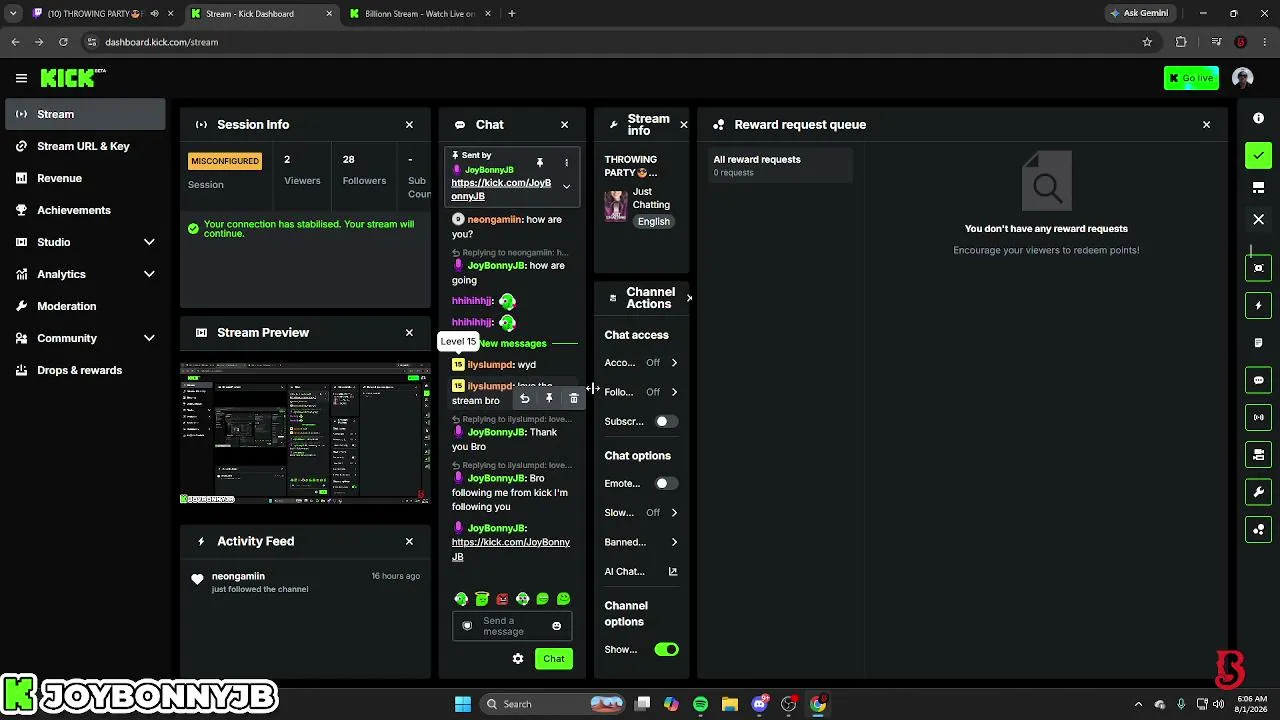
Task: Click the X icon in right sidebar
Action: coord(1259,219)
